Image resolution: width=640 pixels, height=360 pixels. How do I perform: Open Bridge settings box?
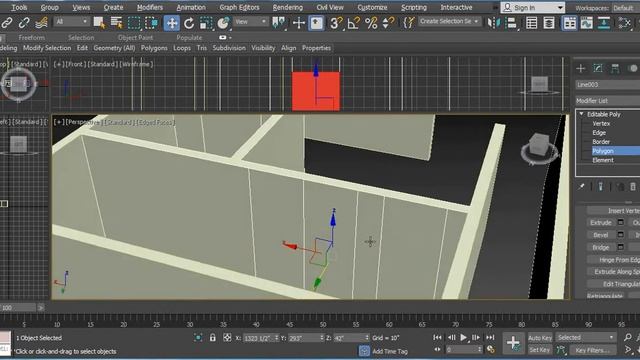[x=621, y=247]
